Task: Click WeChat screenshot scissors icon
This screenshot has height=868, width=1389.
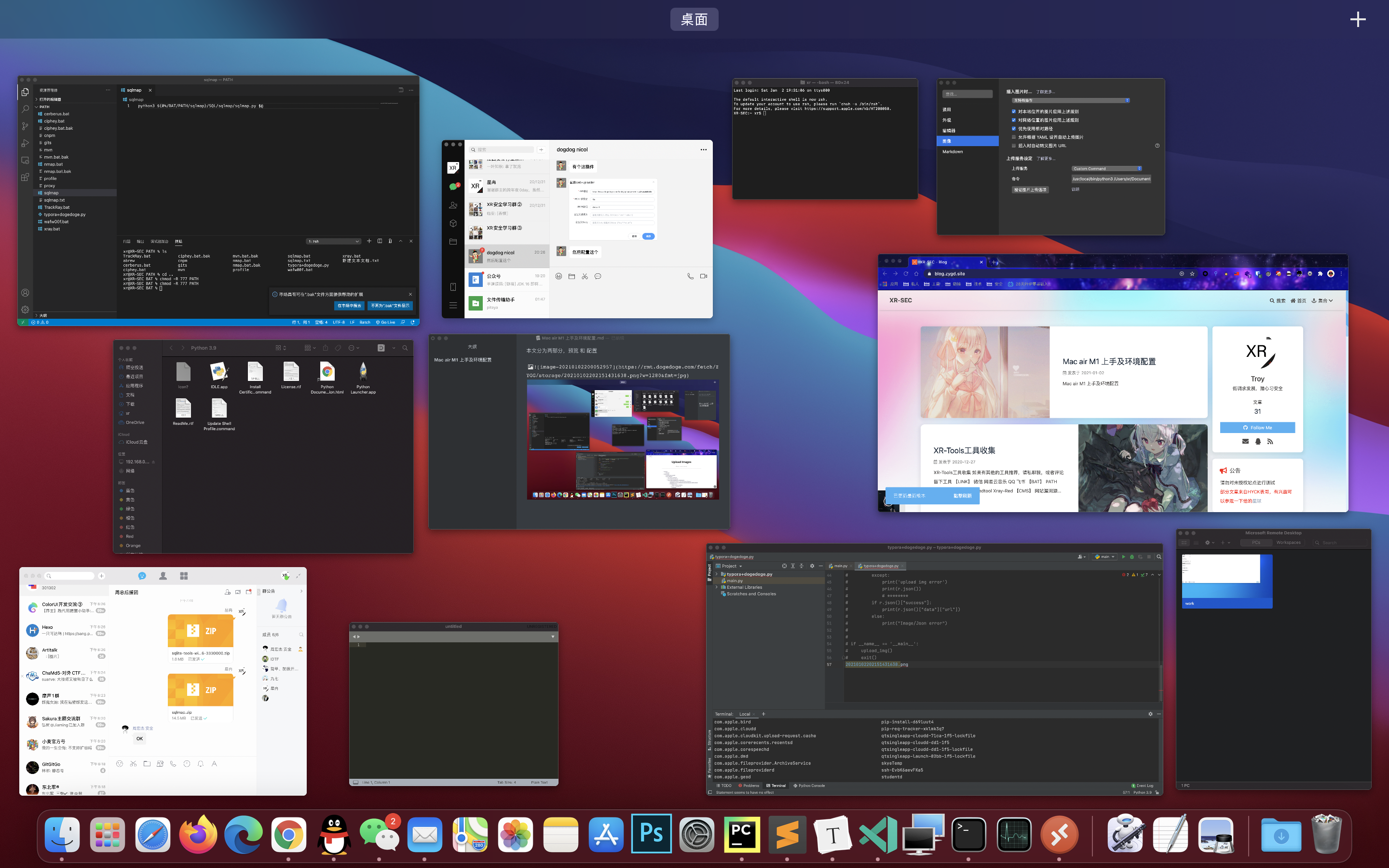Action: click(585, 276)
